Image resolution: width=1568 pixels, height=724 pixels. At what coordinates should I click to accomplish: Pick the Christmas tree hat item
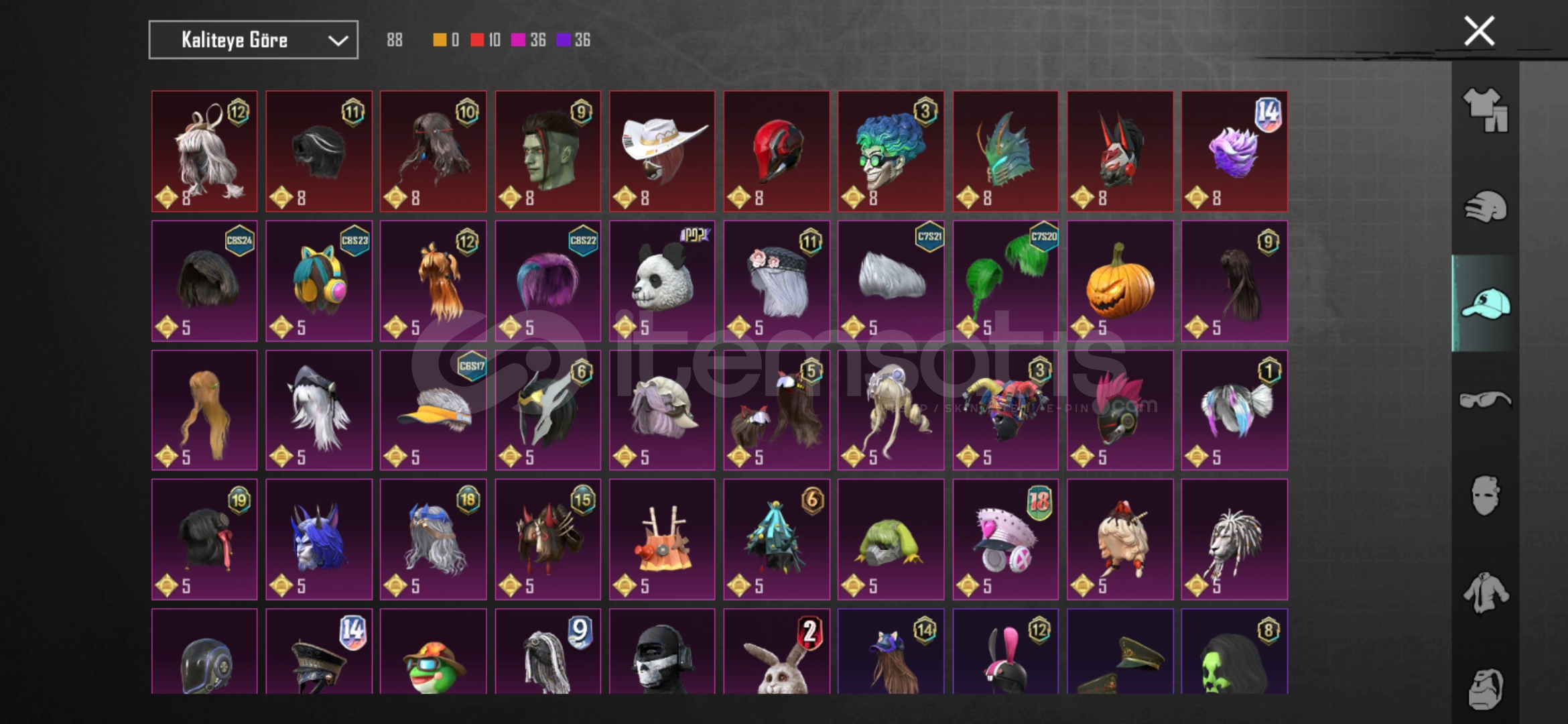pyautogui.click(x=777, y=539)
